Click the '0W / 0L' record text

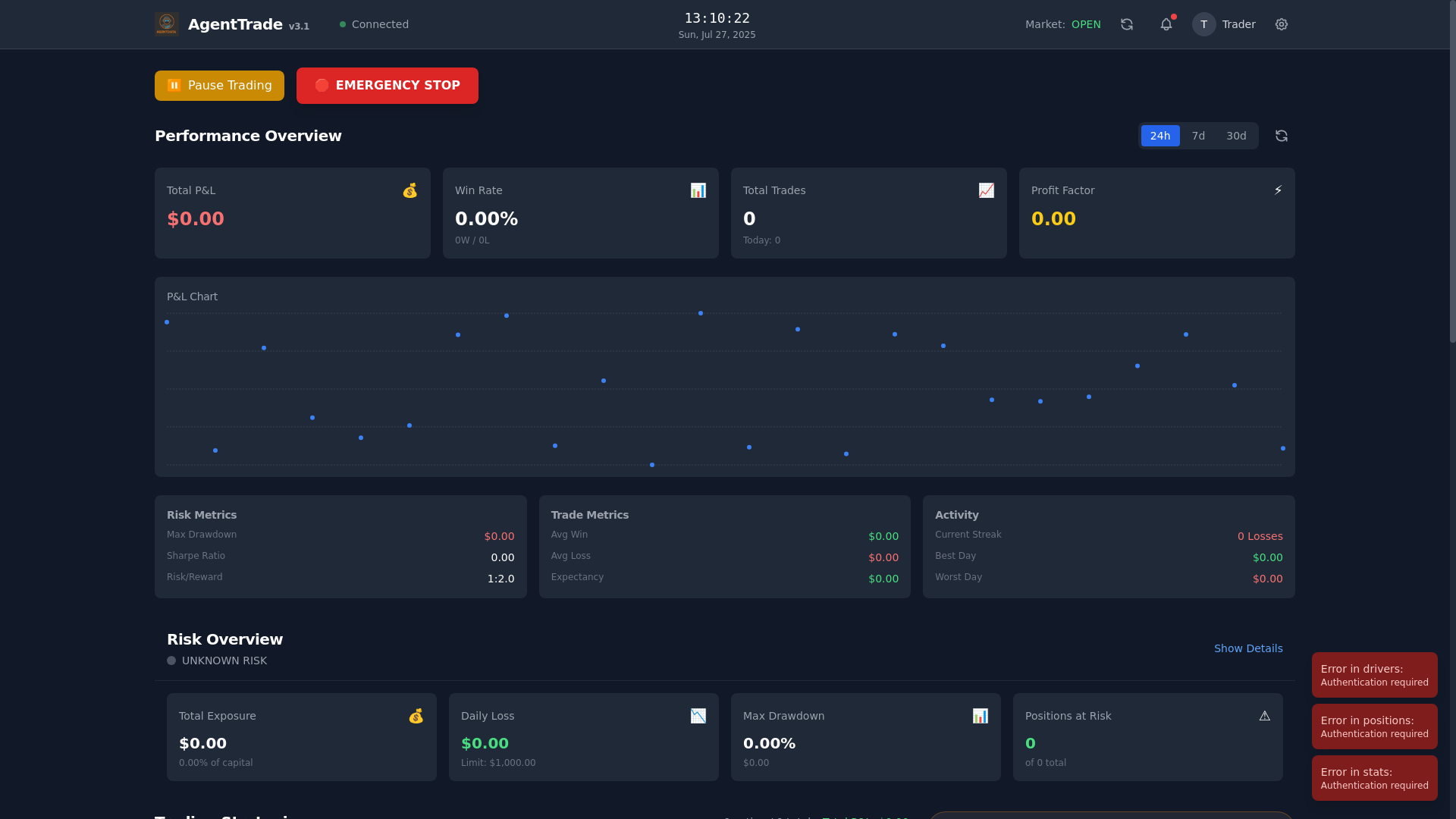click(x=472, y=240)
